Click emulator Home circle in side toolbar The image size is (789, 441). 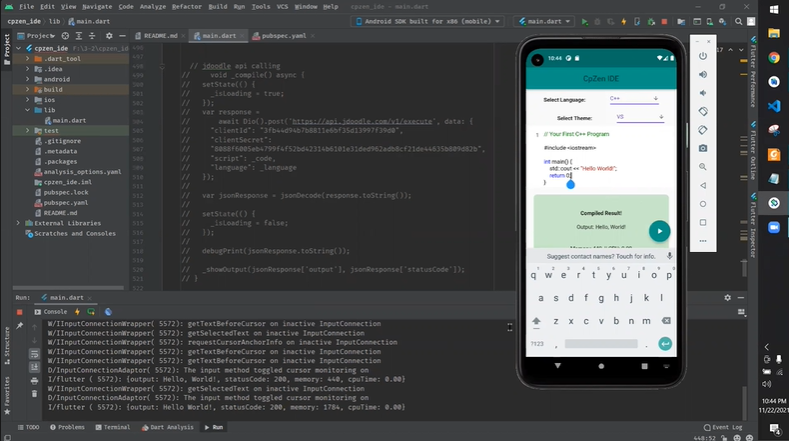click(x=703, y=204)
